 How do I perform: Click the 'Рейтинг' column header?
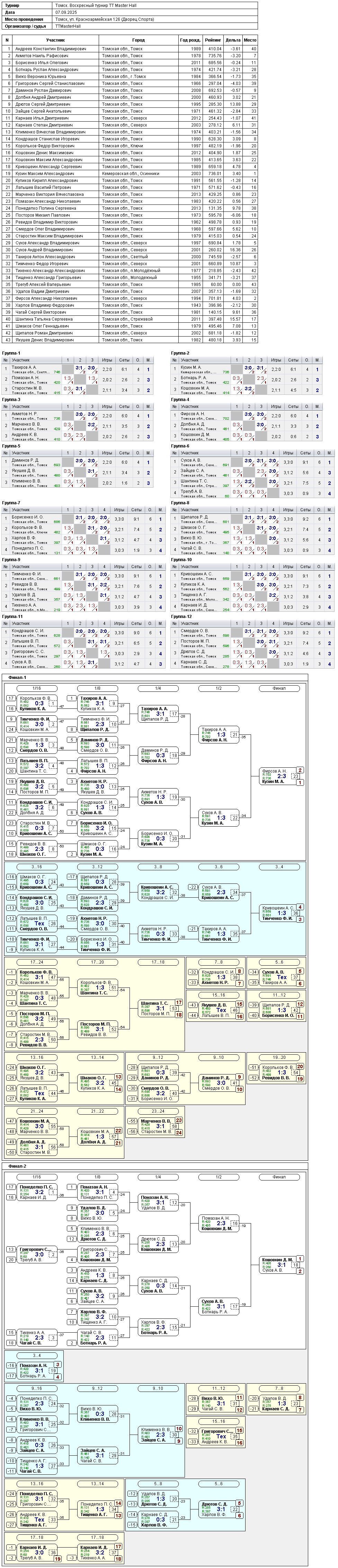click(213, 40)
